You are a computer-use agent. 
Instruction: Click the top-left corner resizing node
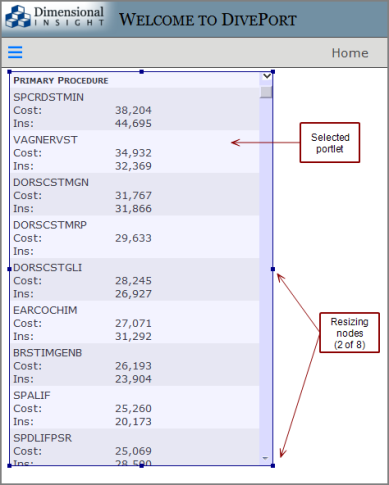[x=10, y=72]
